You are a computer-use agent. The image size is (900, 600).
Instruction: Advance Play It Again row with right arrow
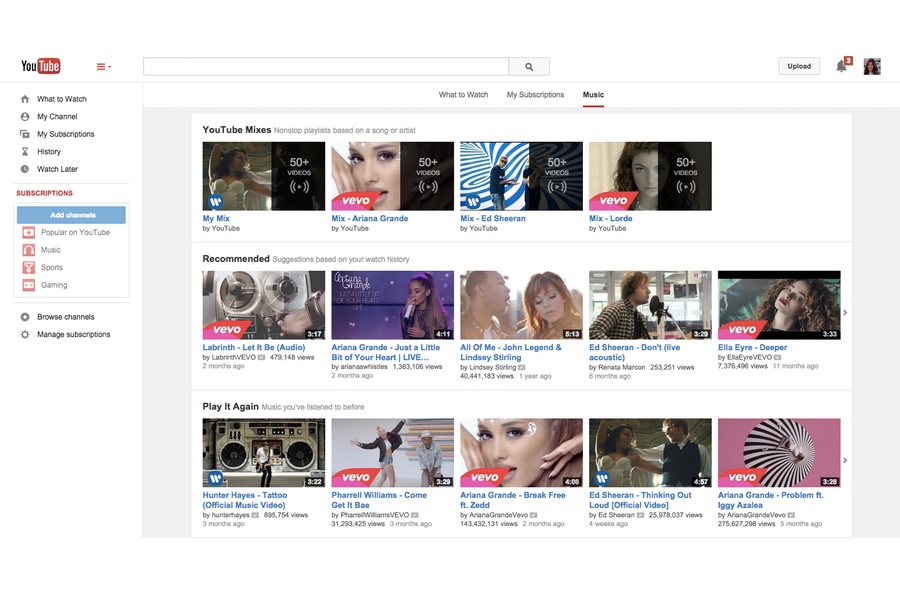[845, 460]
